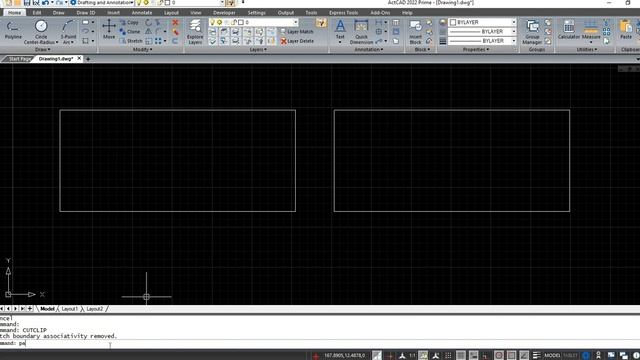Image resolution: width=640 pixels, height=360 pixels.
Task: Click the Mirror icon in Modify panel
Action: [x=149, y=31]
